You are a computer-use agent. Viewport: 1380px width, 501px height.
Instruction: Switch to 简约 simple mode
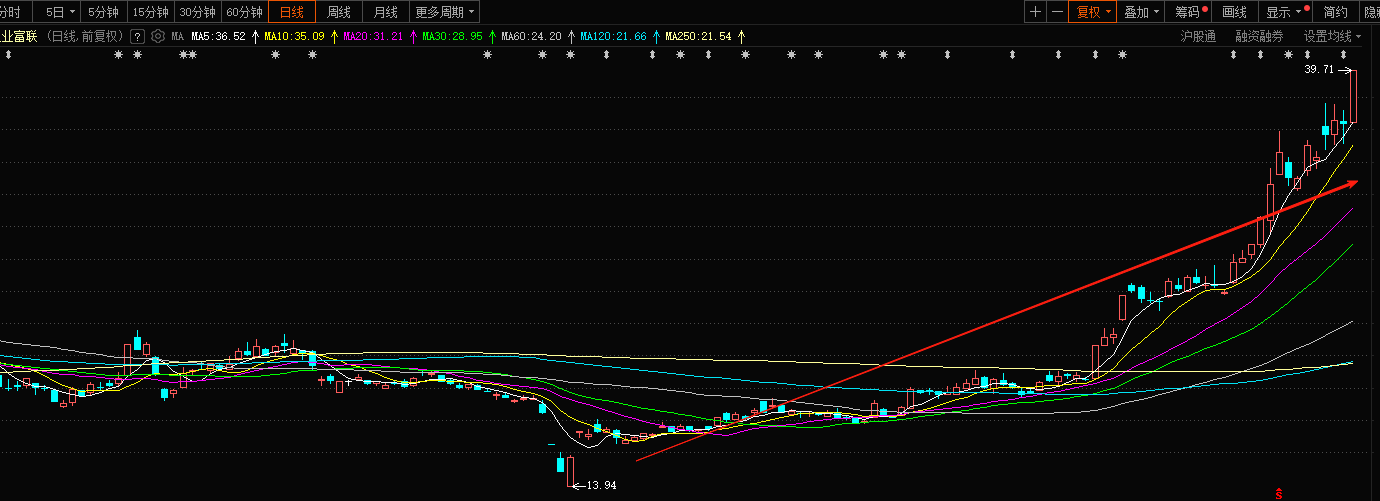pos(1335,12)
